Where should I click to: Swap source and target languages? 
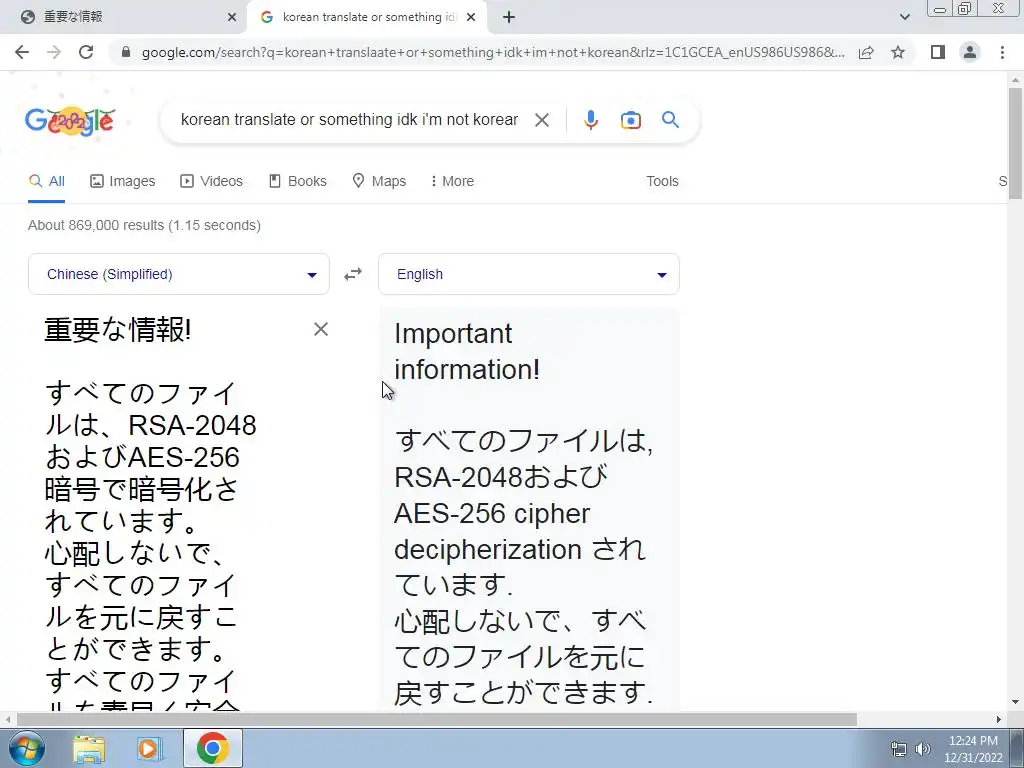(x=353, y=274)
